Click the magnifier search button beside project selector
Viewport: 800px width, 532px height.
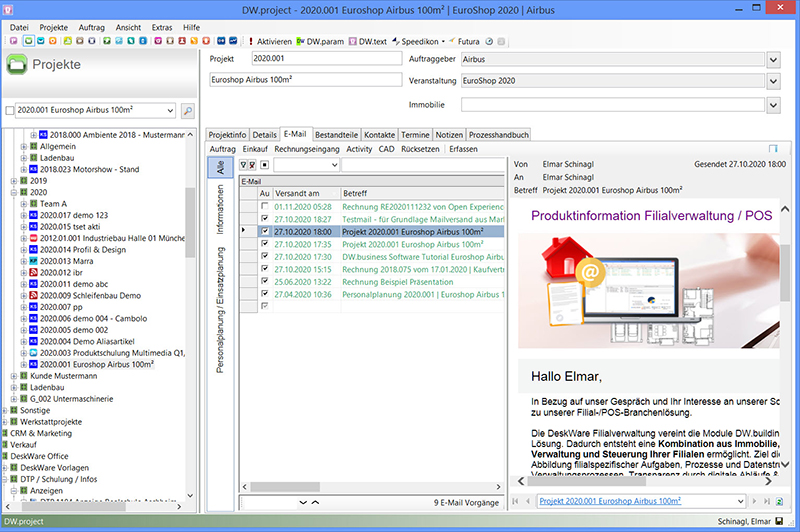[188, 111]
